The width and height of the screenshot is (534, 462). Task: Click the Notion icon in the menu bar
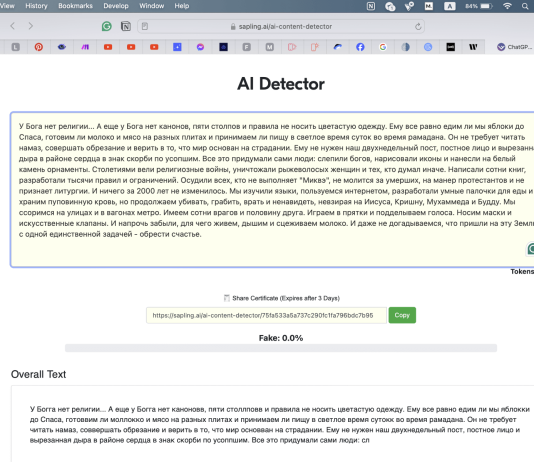[x=371, y=6]
